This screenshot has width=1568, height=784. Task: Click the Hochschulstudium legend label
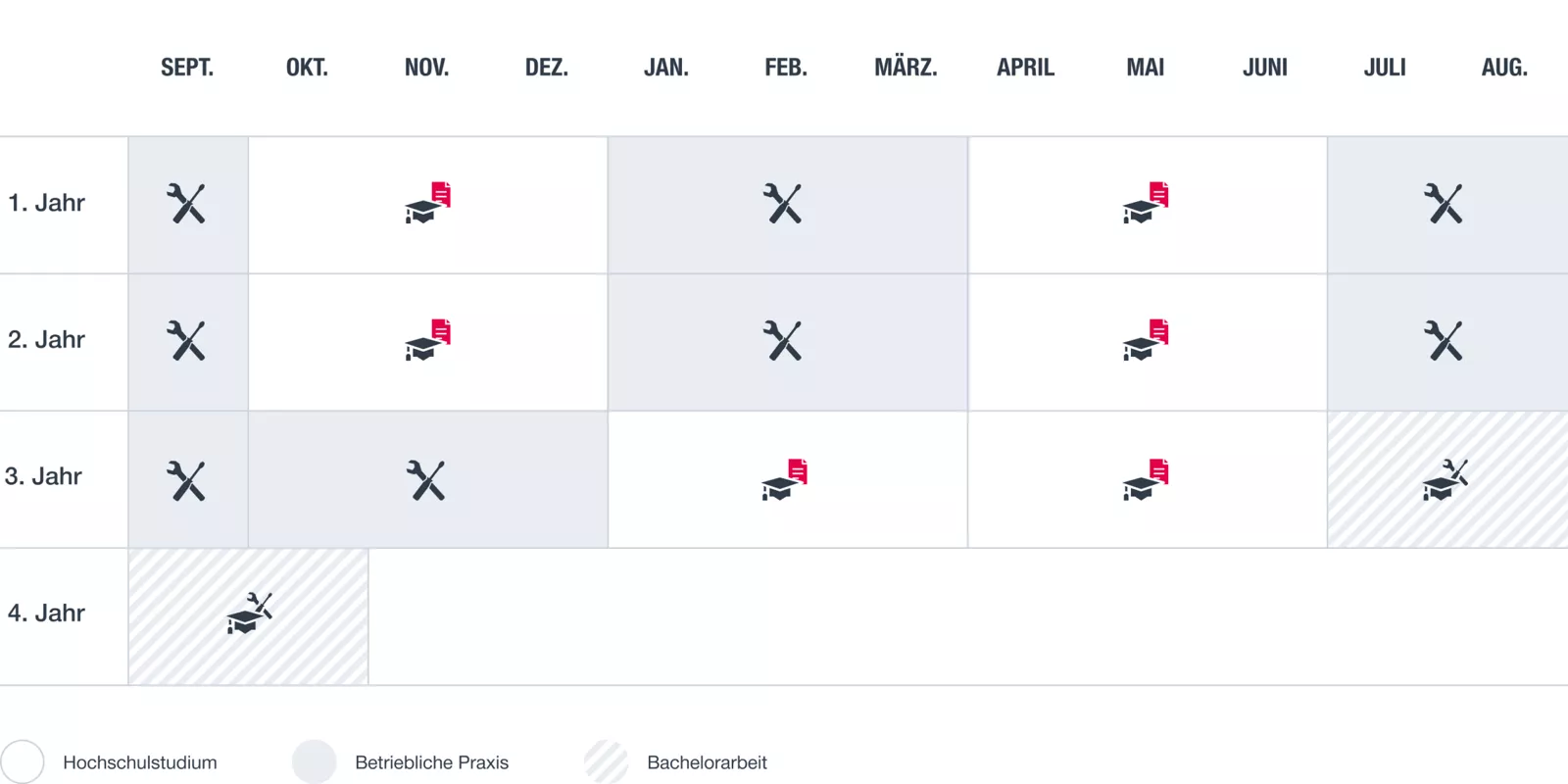pyautogui.click(x=140, y=762)
